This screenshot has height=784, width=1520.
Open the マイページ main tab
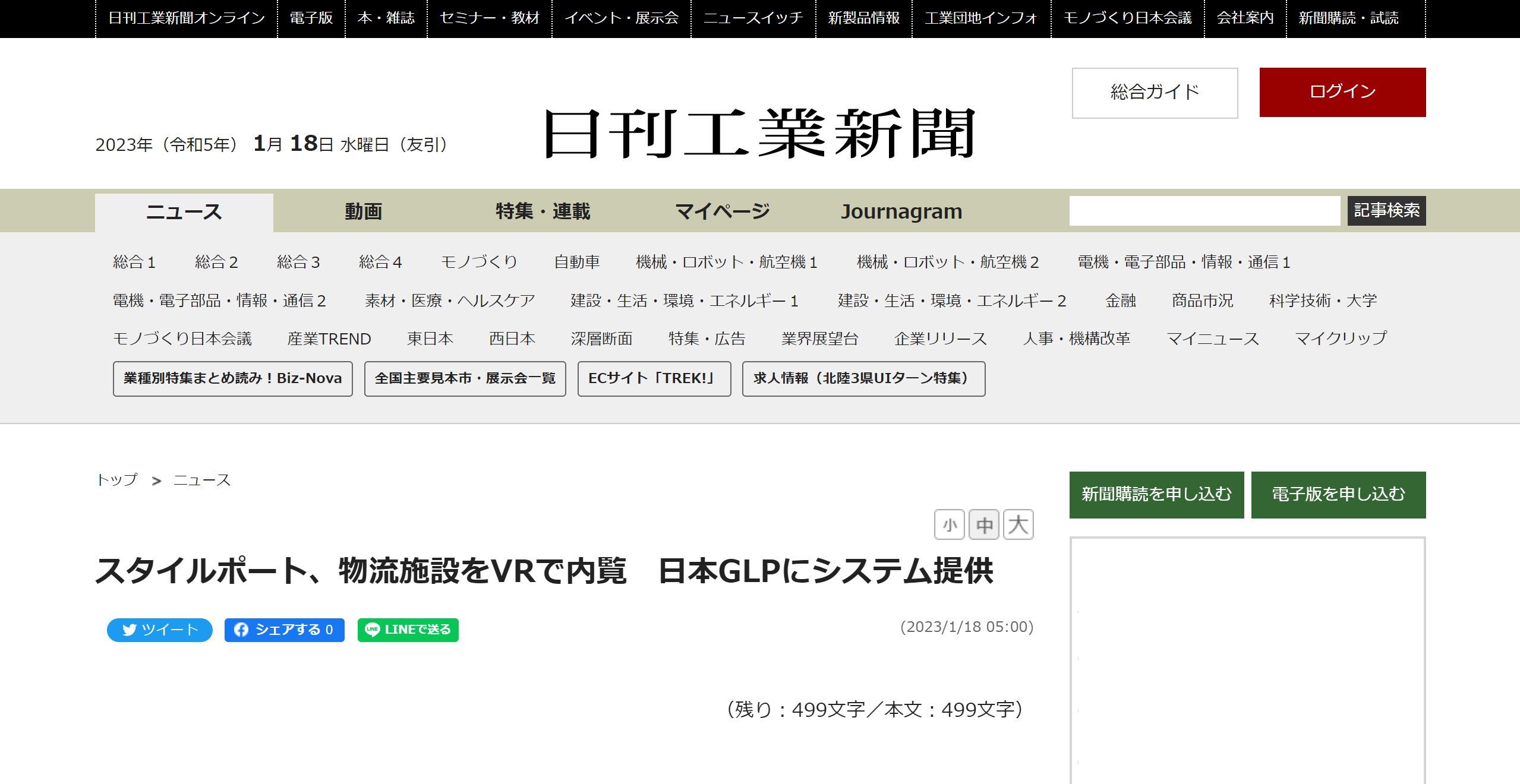click(722, 211)
